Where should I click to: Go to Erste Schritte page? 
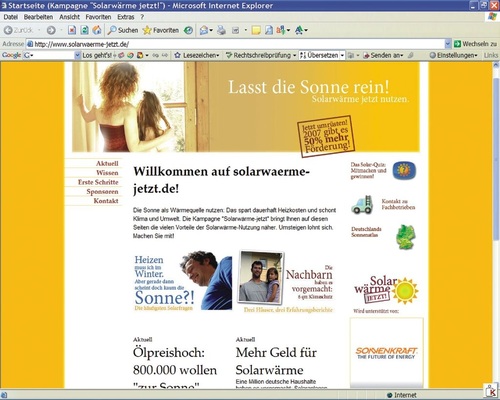(x=98, y=182)
